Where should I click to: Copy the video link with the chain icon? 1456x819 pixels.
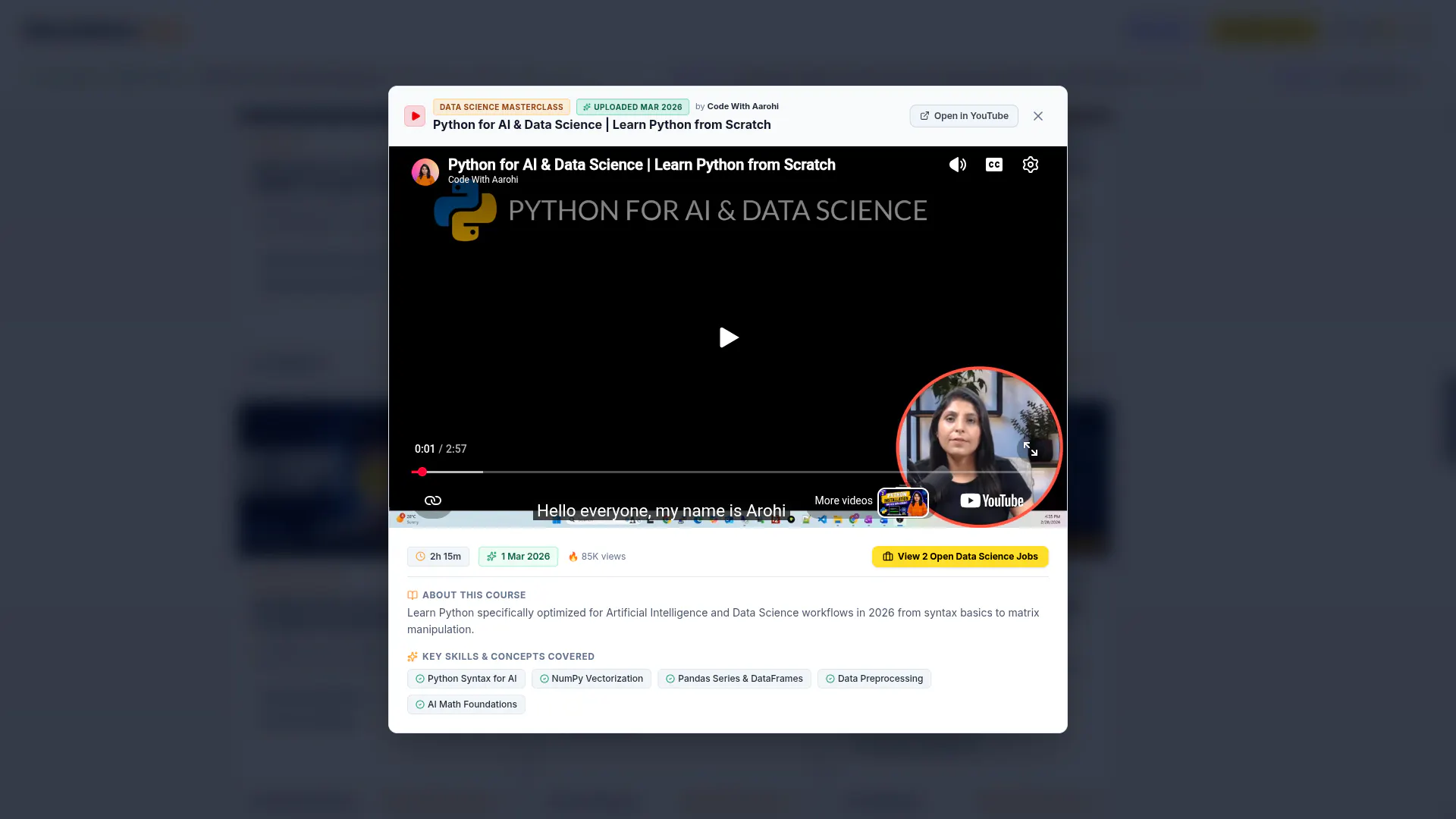433,500
